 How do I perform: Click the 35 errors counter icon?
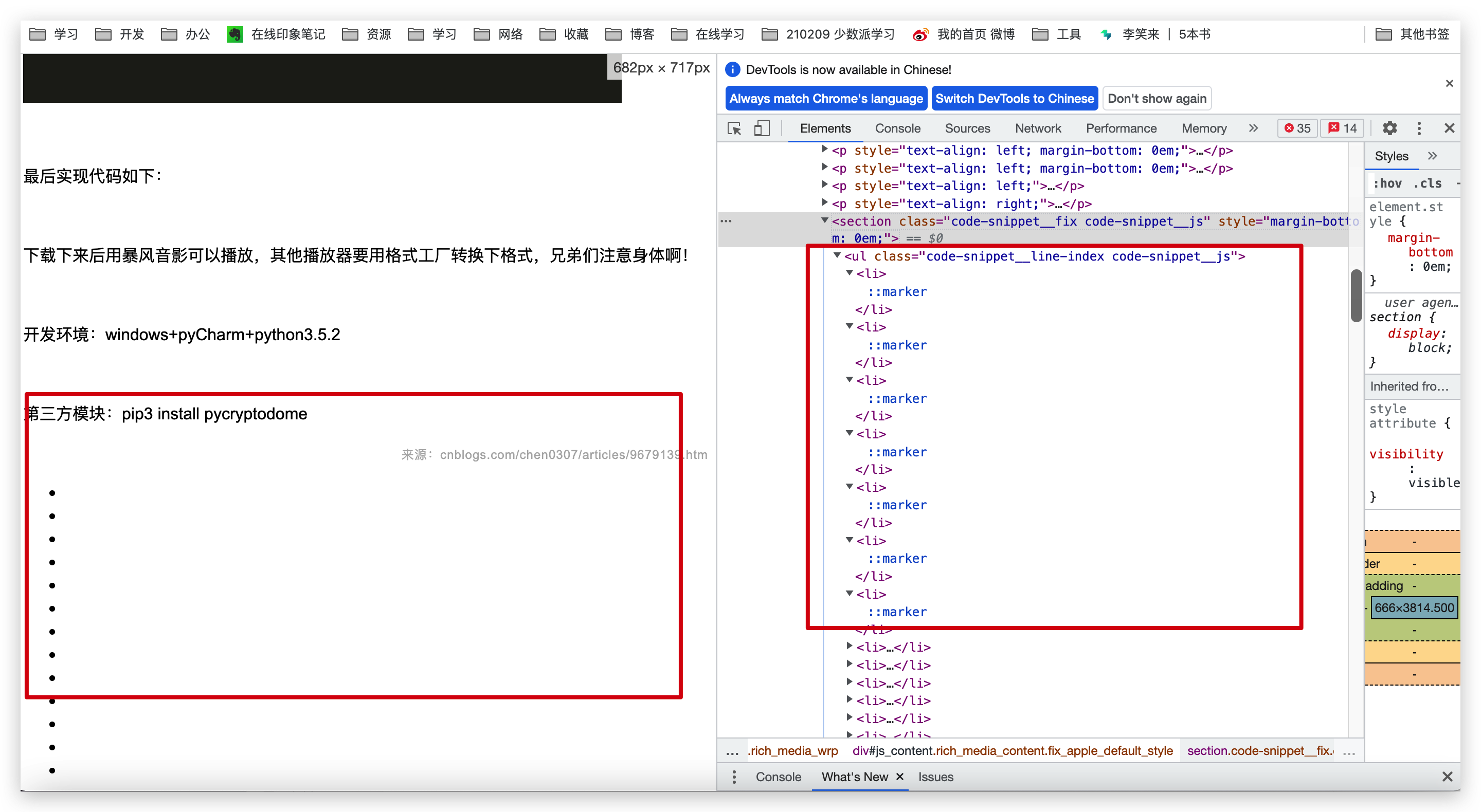pyautogui.click(x=1297, y=128)
